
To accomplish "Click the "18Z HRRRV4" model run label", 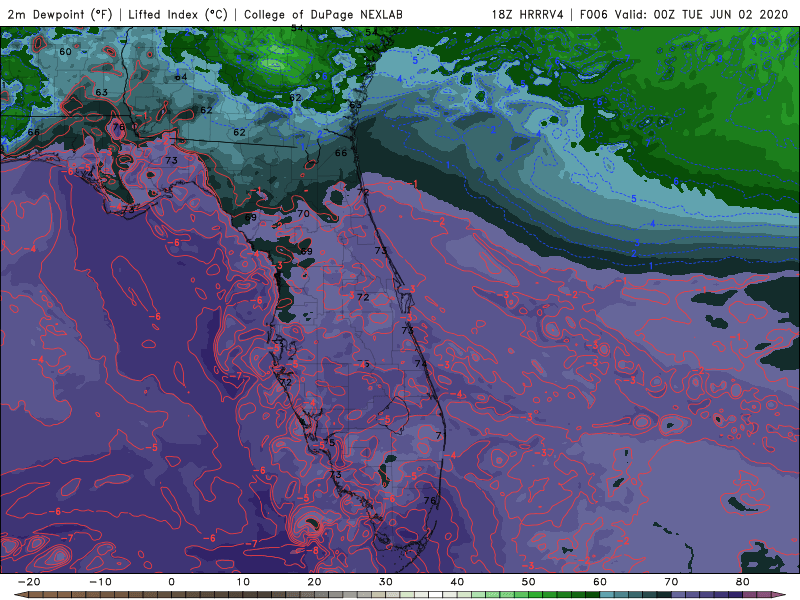I will tap(528, 14).
